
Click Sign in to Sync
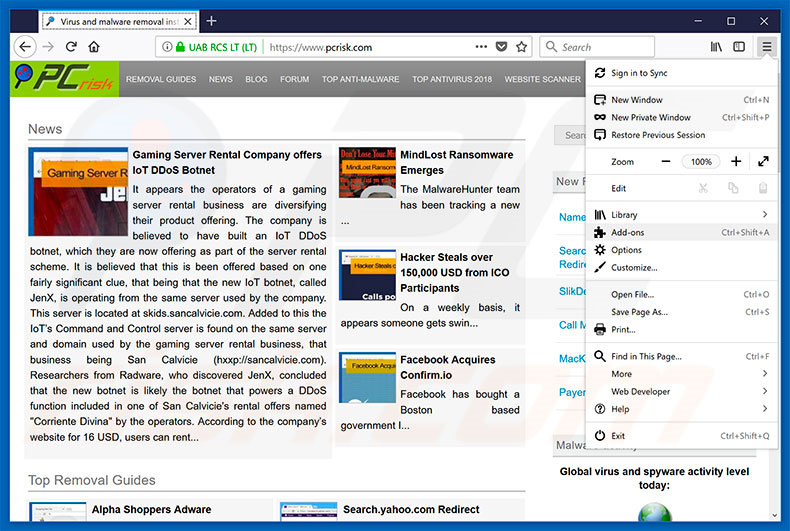pyautogui.click(x=681, y=73)
